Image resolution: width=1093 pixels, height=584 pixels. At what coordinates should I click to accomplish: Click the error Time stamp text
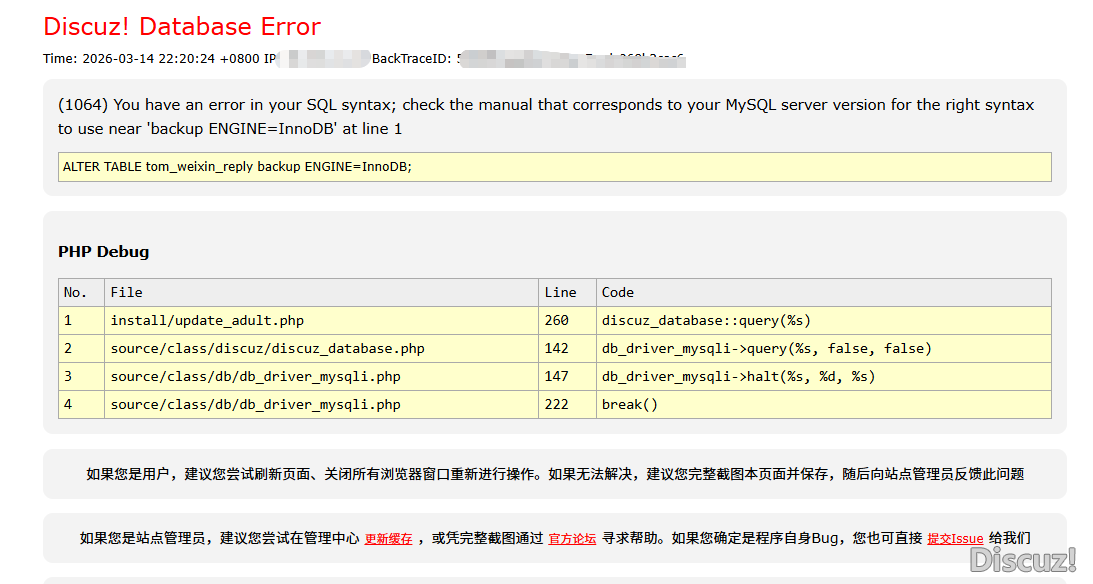(151, 59)
